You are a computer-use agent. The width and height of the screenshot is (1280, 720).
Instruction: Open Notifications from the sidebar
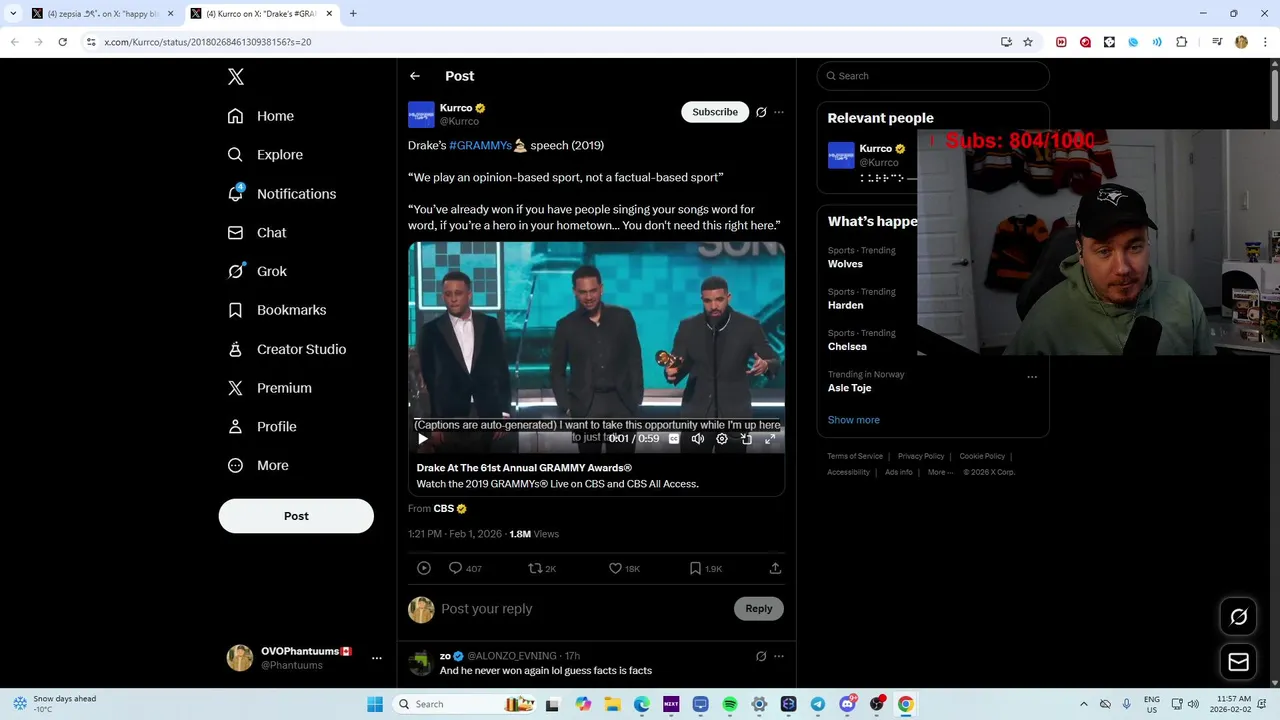point(282,194)
